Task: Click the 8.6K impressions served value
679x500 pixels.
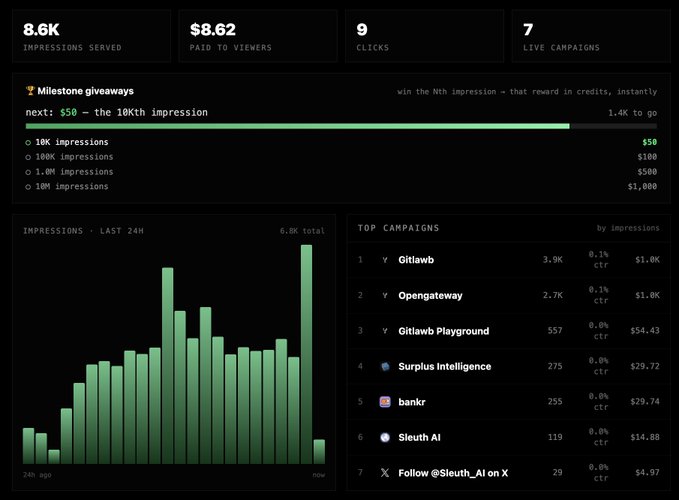Action: [x=41, y=29]
